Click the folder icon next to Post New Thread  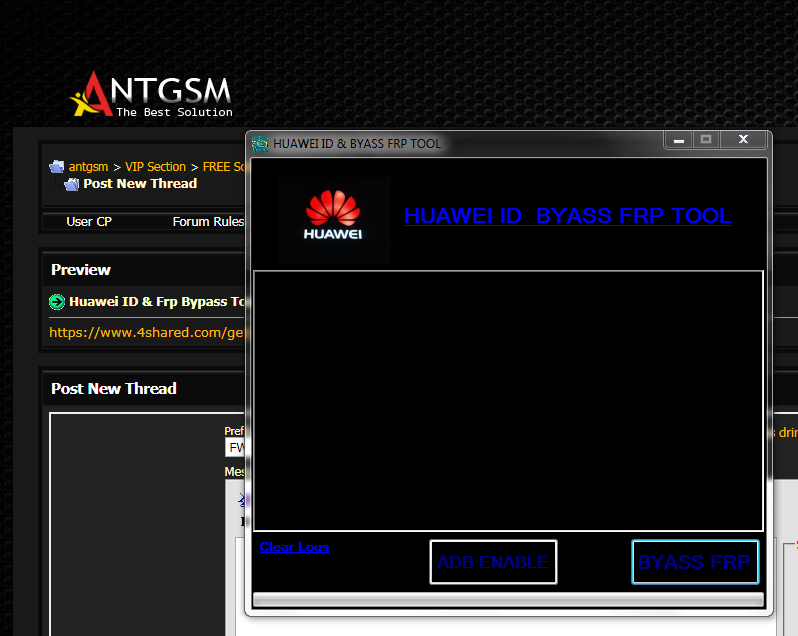tap(72, 184)
